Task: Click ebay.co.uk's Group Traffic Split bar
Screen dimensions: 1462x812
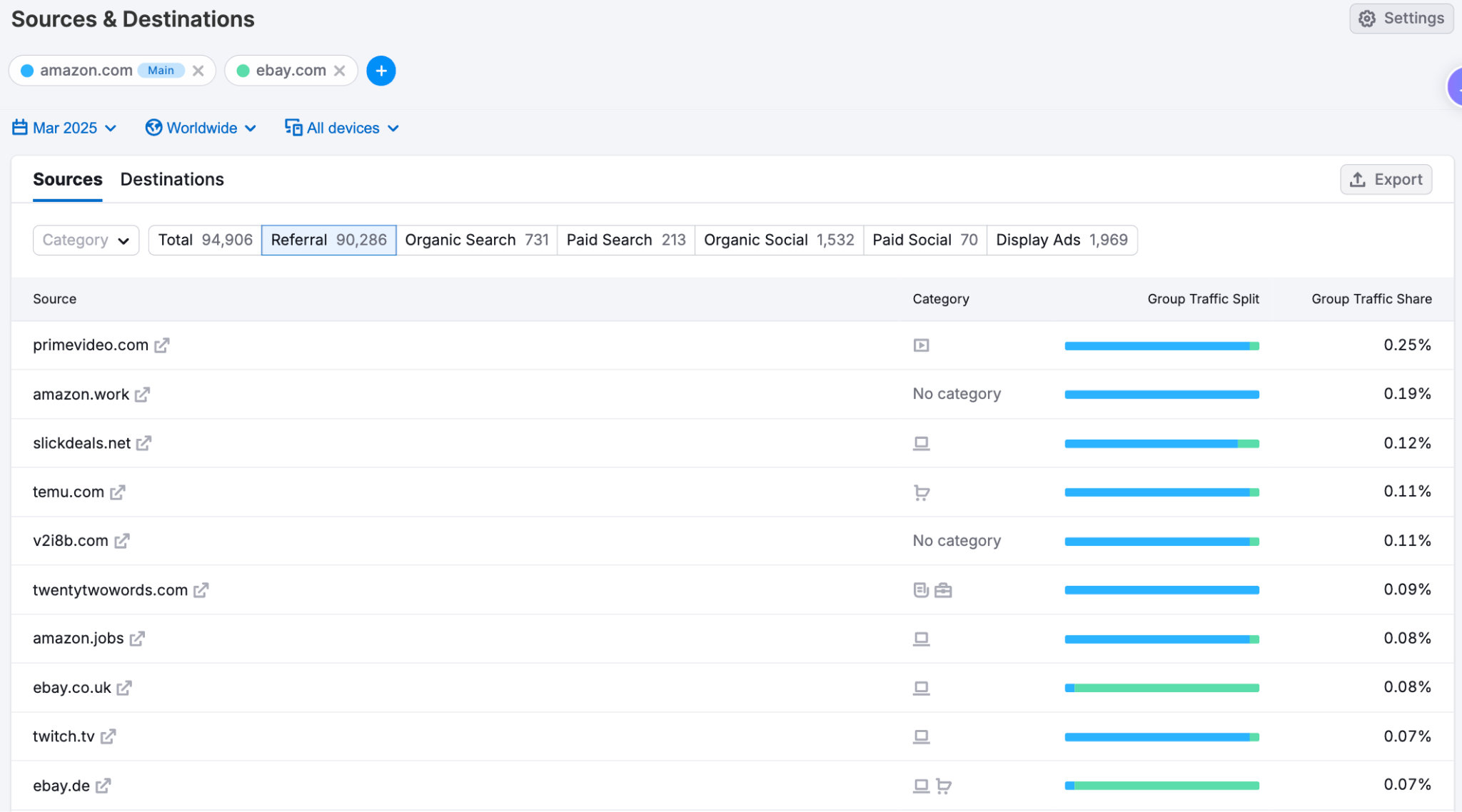Action: tap(1161, 687)
